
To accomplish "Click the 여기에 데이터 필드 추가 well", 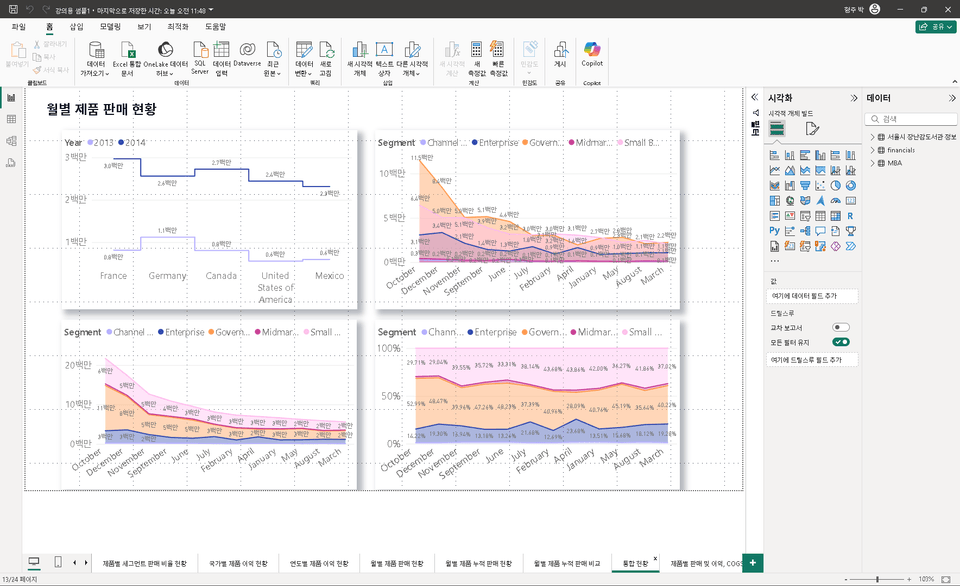I will (x=812, y=296).
